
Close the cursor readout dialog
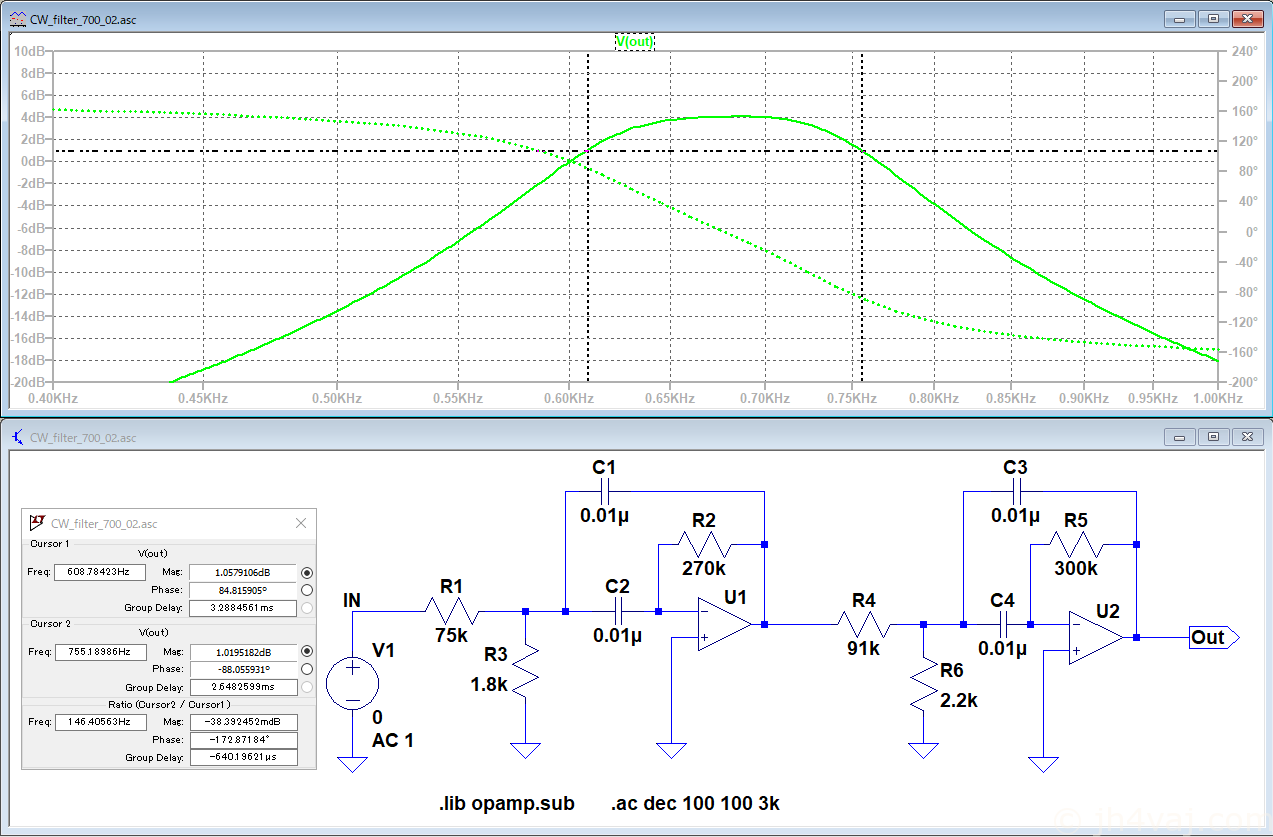tap(302, 523)
